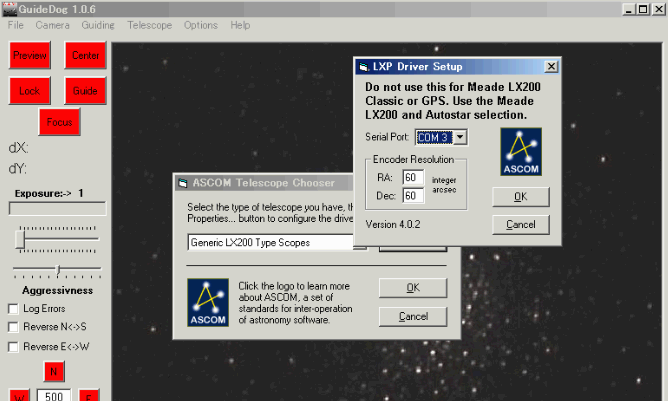Click the LXP Driver Setup title icon

tap(363, 66)
